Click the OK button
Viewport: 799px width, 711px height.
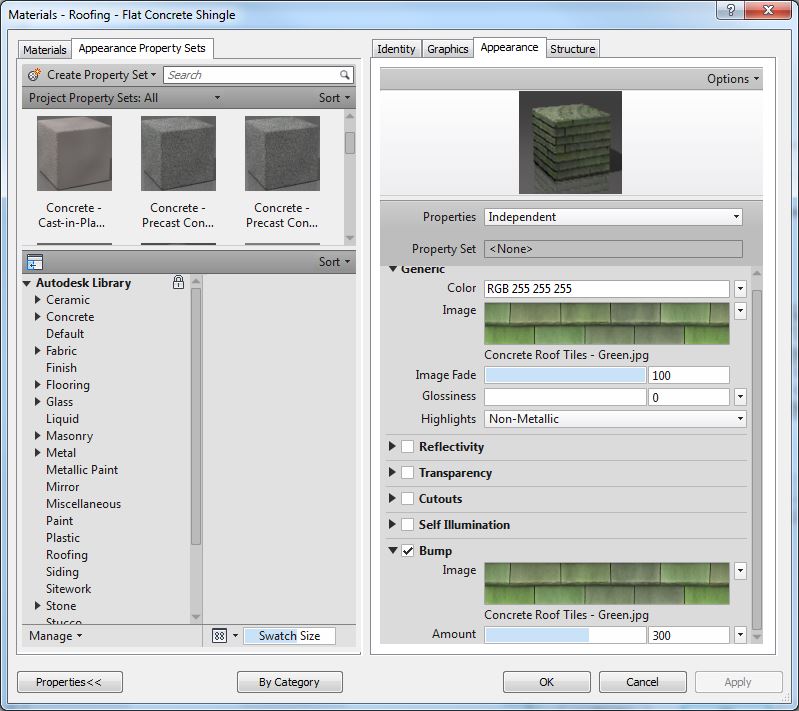[x=546, y=682]
